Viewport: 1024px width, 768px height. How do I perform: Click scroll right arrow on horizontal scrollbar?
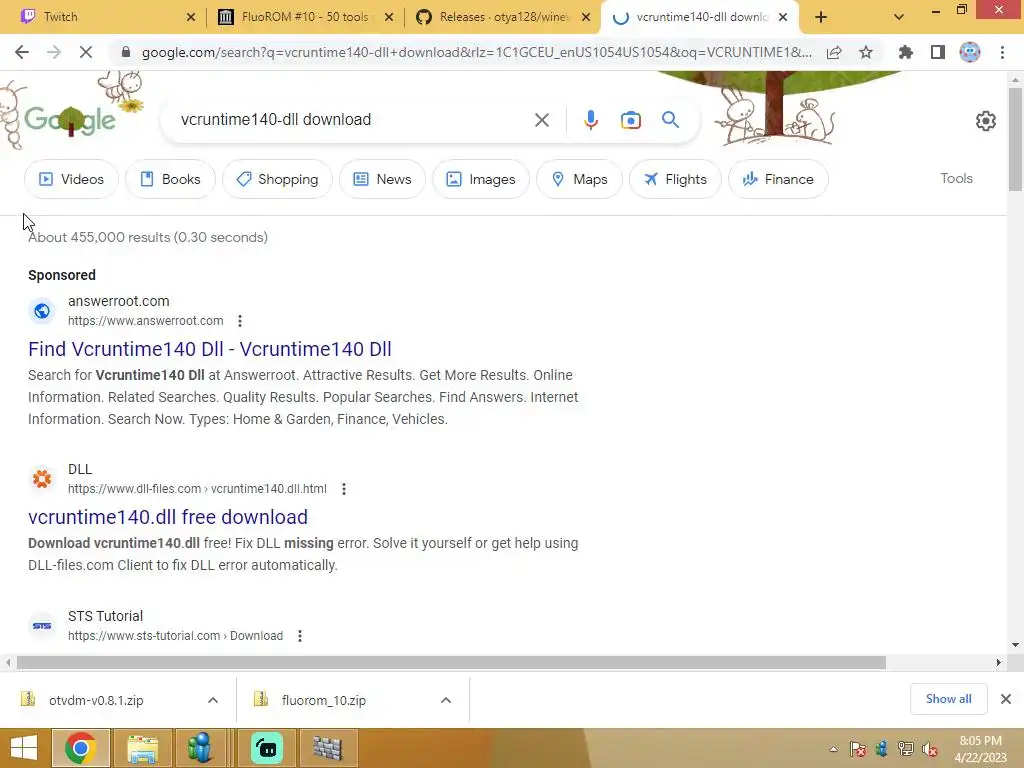(x=998, y=662)
